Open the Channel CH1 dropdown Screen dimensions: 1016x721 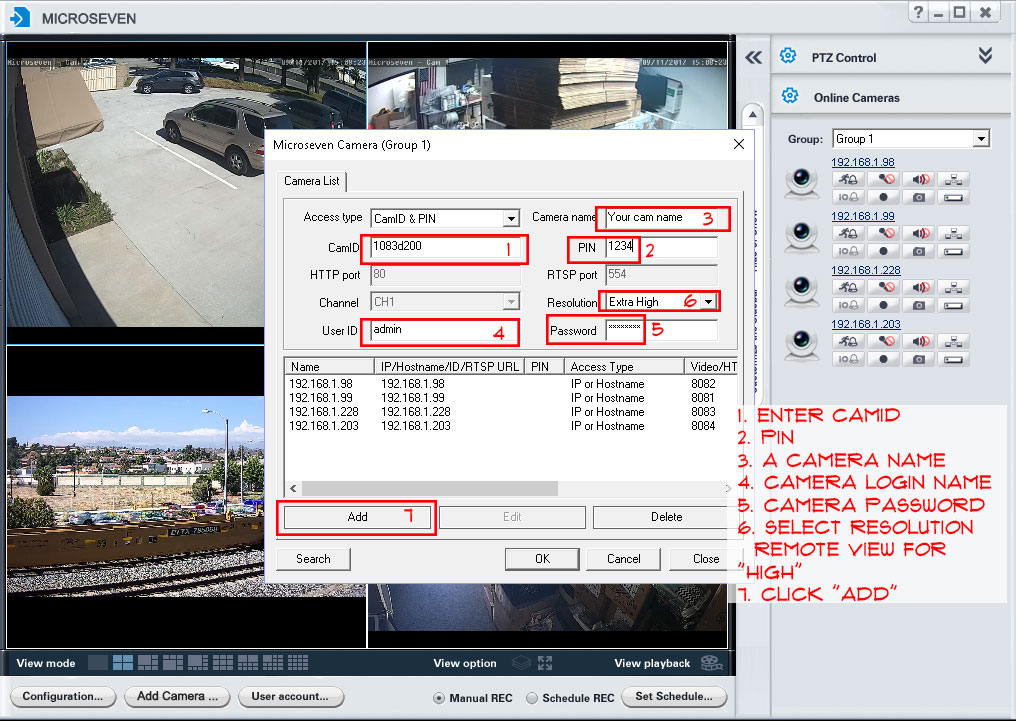tap(511, 302)
